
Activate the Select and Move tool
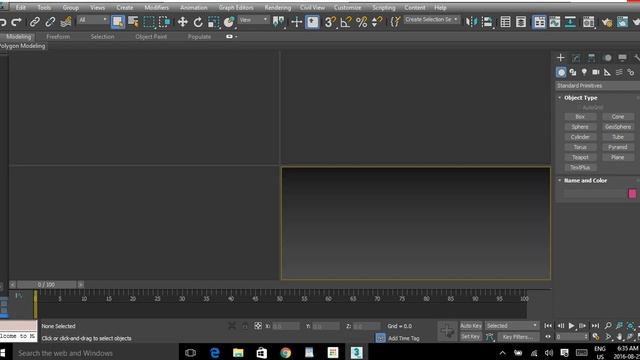click(x=182, y=22)
